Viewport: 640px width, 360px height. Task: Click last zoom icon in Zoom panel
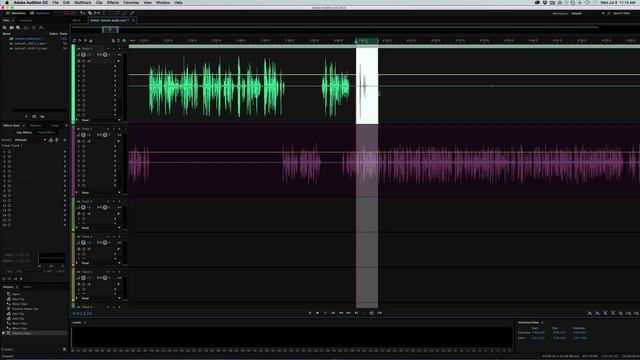(636, 313)
